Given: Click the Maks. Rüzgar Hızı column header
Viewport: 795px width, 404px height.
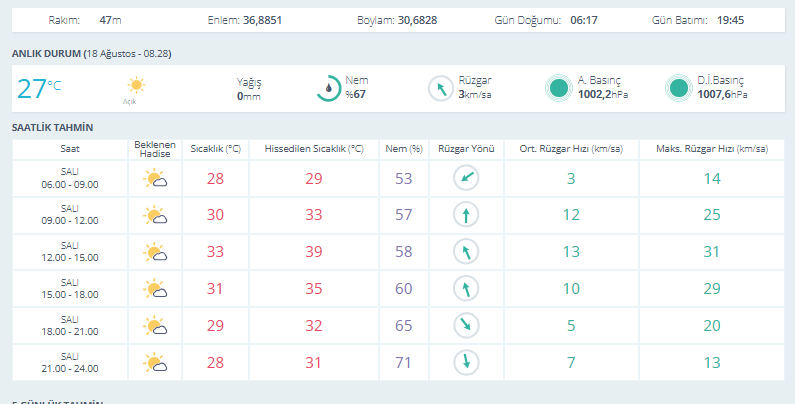Looking at the screenshot, I should point(712,149).
